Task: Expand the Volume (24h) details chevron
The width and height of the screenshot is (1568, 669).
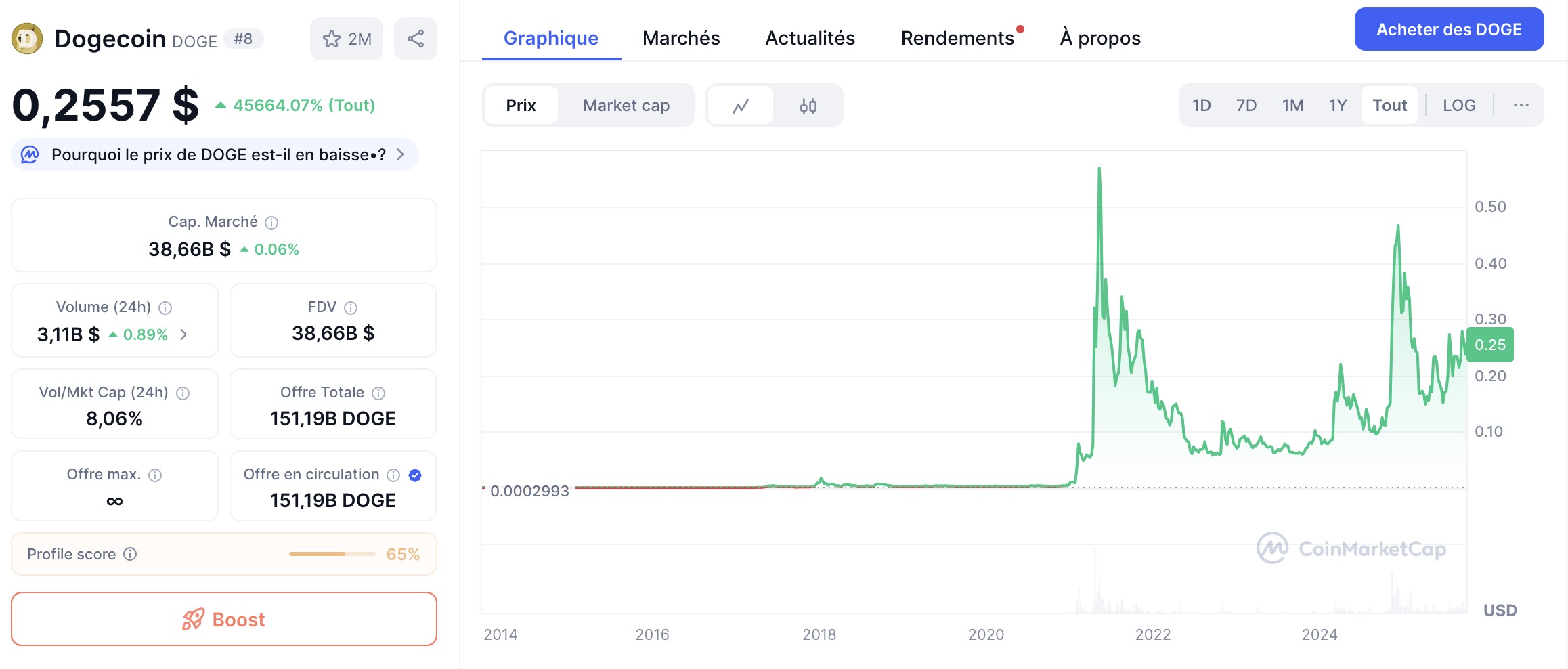Action: [x=183, y=334]
